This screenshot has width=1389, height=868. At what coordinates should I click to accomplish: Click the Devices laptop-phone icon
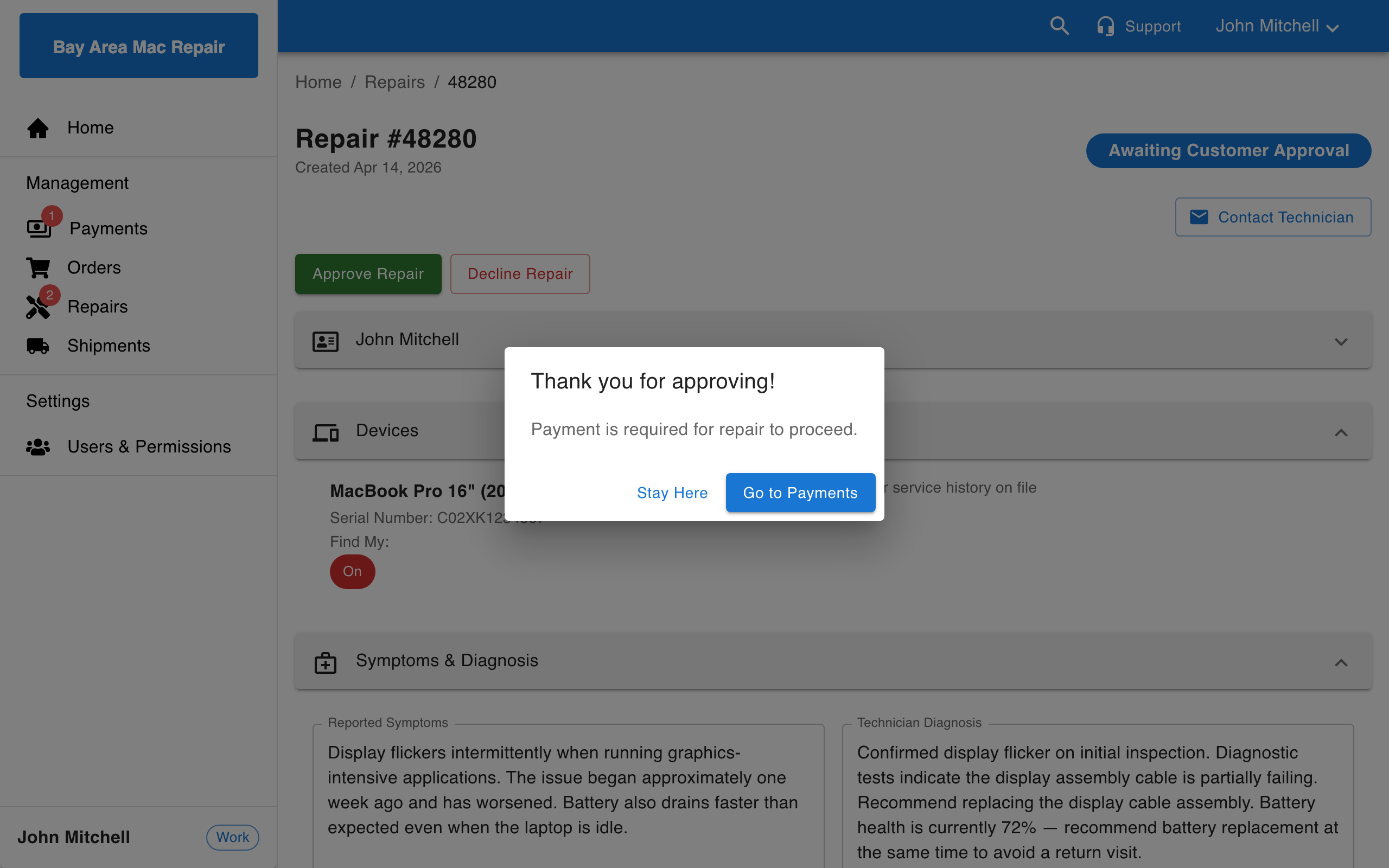(x=326, y=432)
